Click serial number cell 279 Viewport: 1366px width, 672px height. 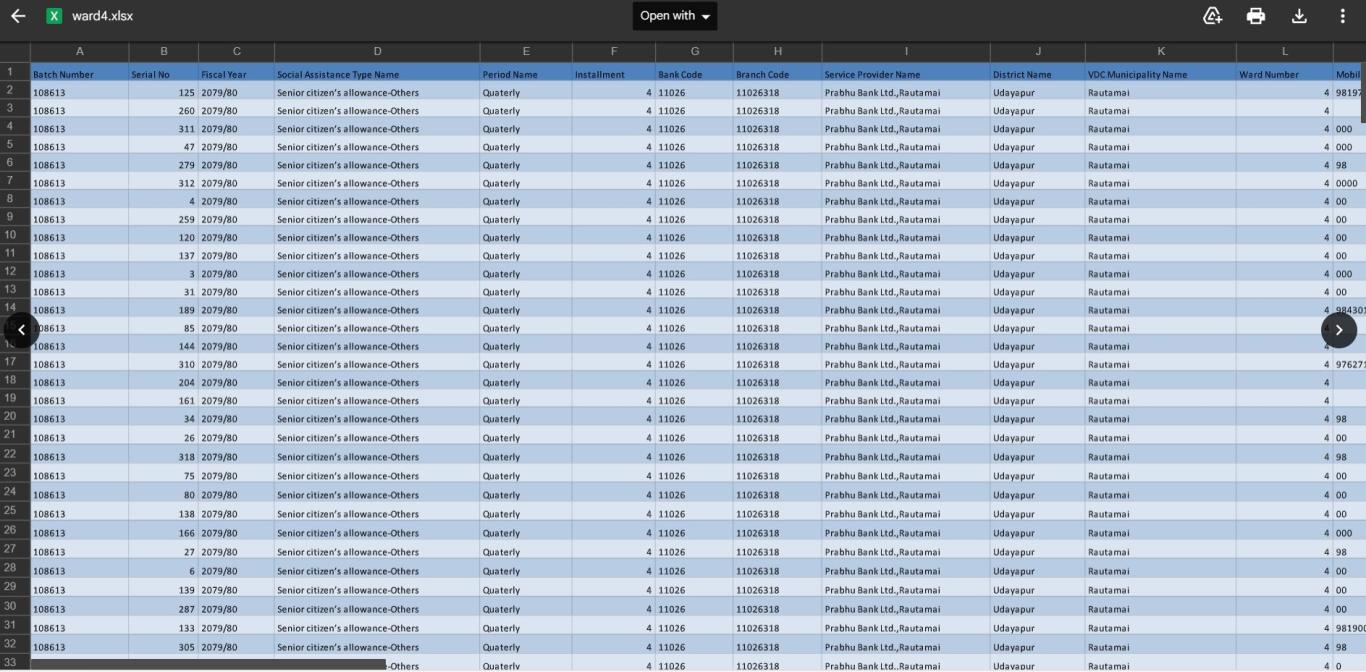(163, 165)
